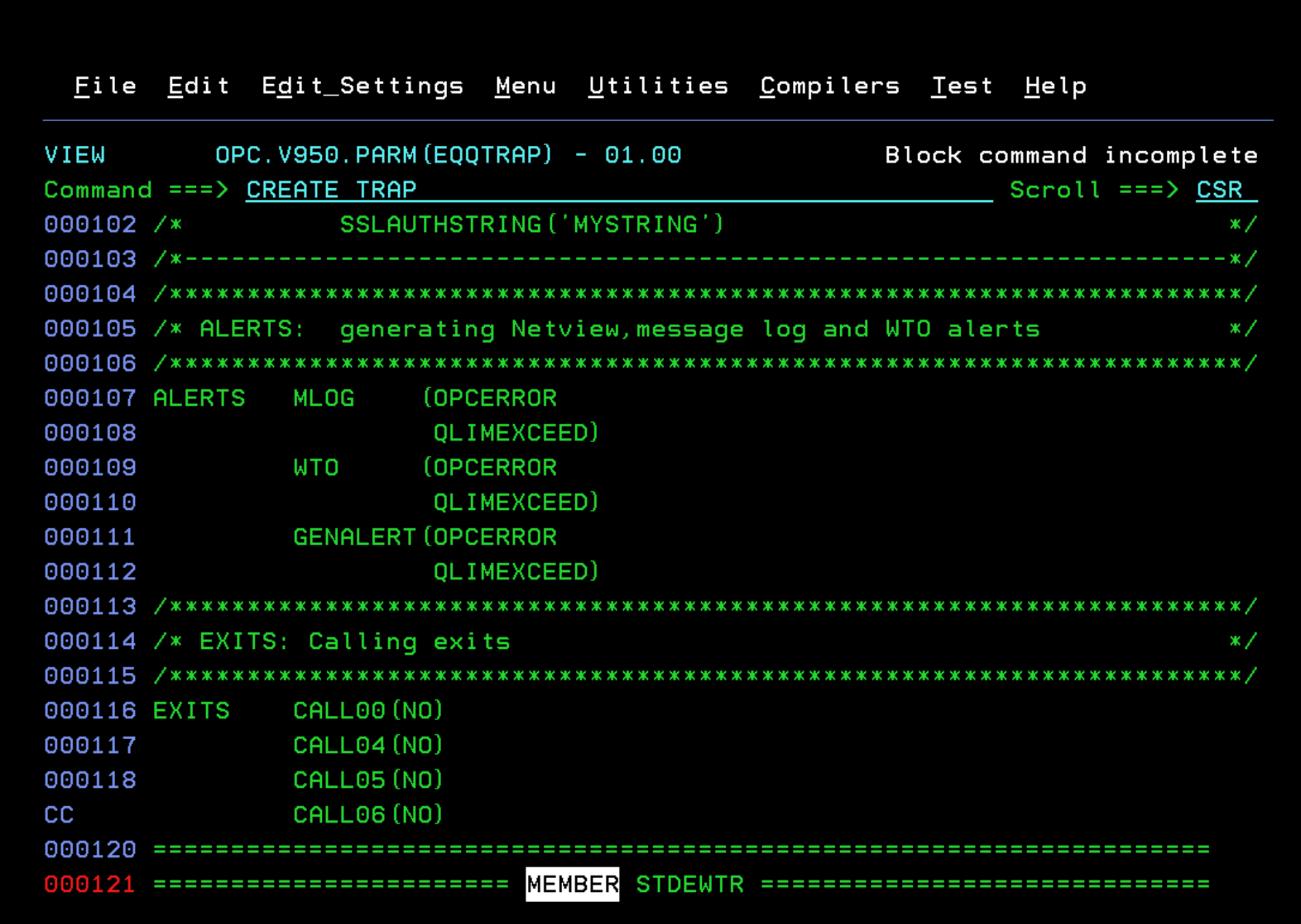This screenshot has height=924, width=1301.
Task: Click the STDEWTR member name
Action: [x=690, y=884]
